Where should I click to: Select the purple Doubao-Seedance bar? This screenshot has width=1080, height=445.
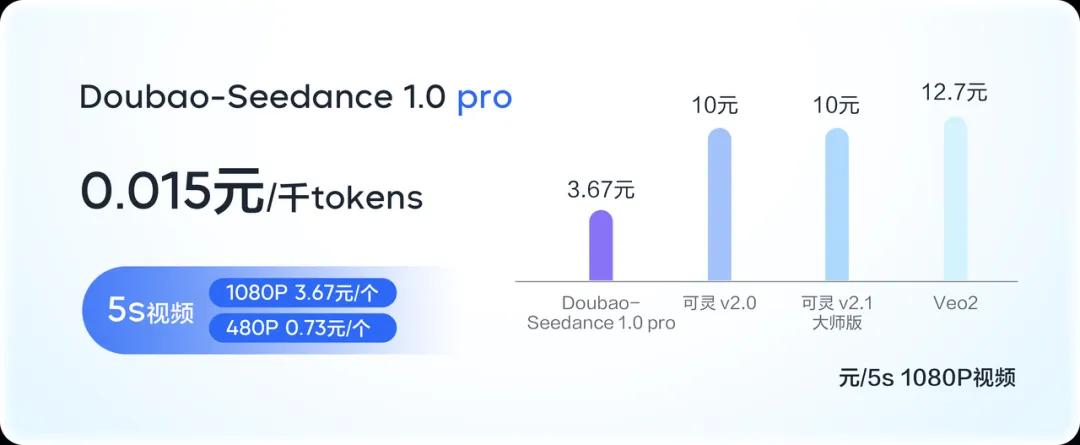(601, 245)
